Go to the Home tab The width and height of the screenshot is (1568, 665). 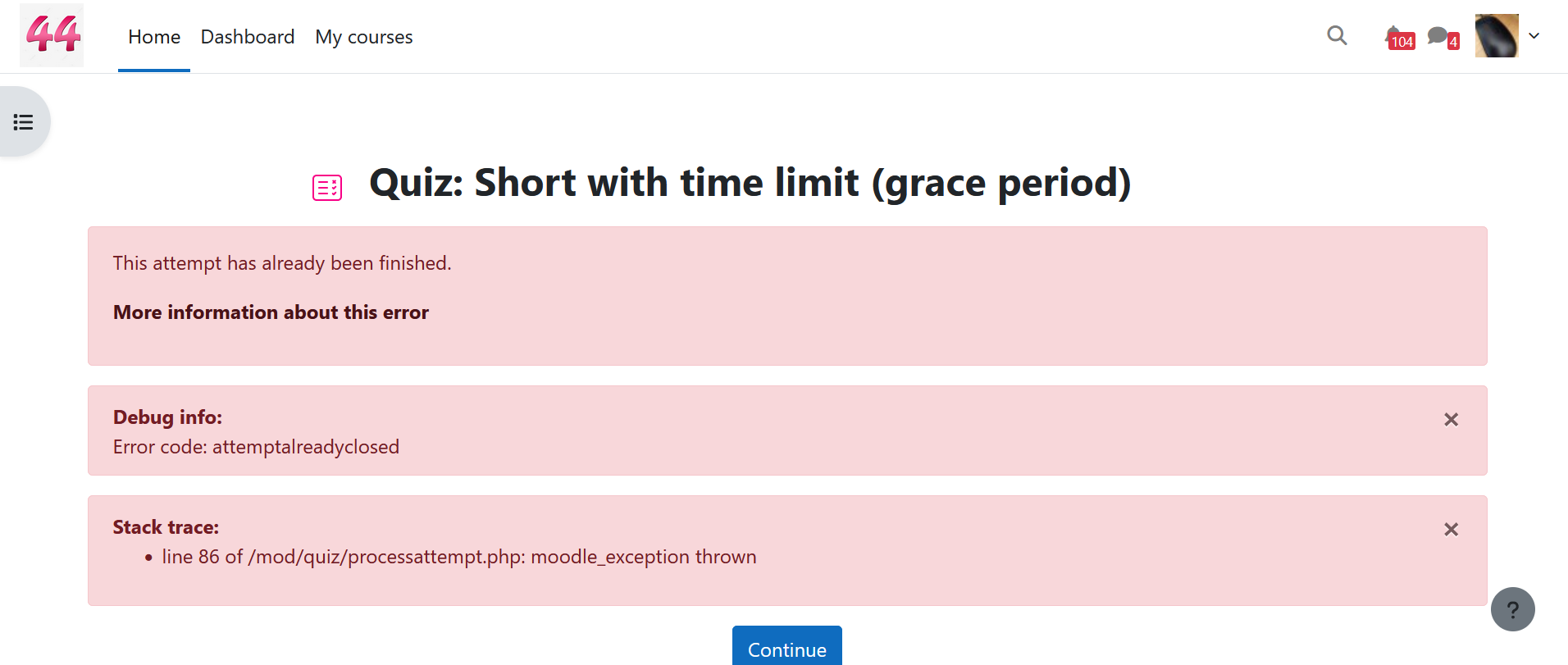(154, 37)
